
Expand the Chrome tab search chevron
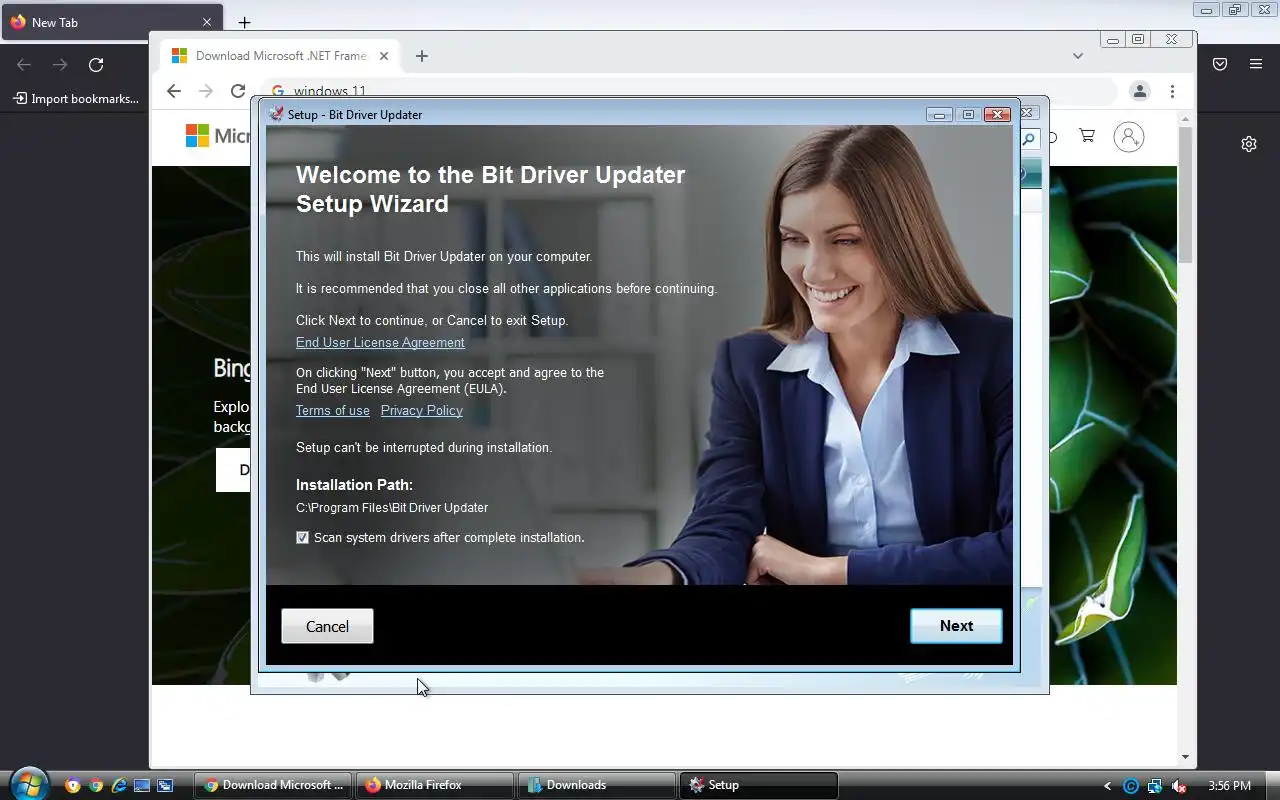1078,56
